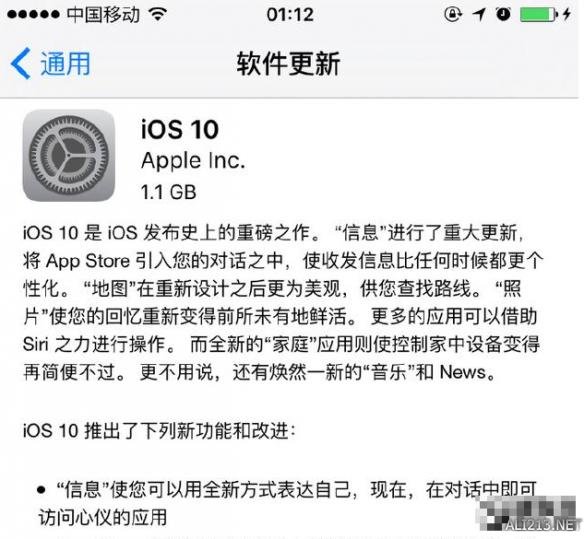584x539 pixels.
Task: Tap the 01:12 clock in status bar
Action: 290,15
